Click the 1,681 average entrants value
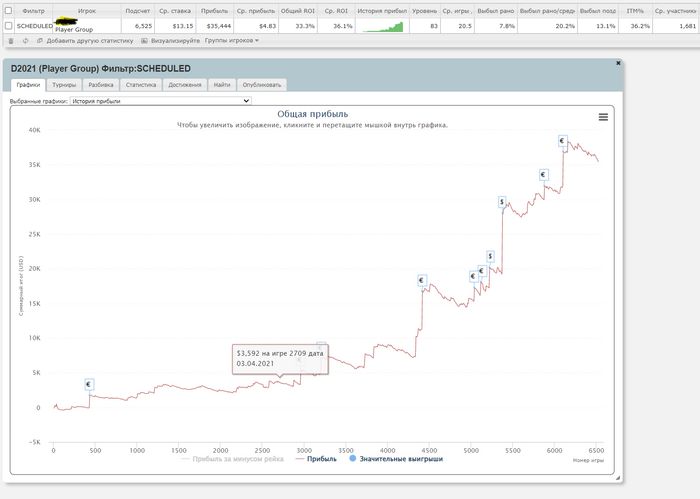The width and height of the screenshot is (700, 499). click(688, 26)
